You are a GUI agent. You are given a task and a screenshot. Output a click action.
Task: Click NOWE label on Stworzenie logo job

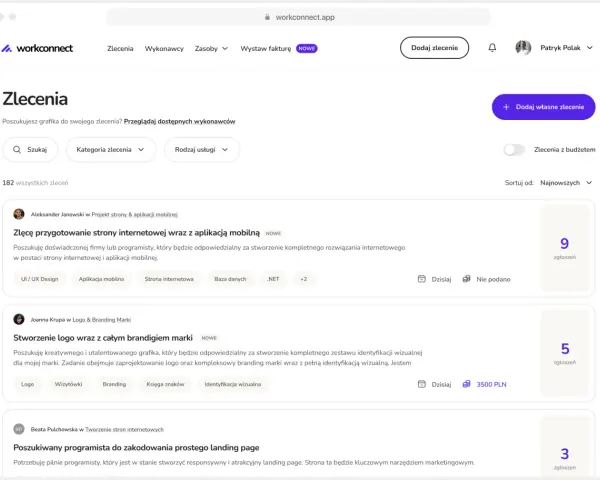pos(209,338)
